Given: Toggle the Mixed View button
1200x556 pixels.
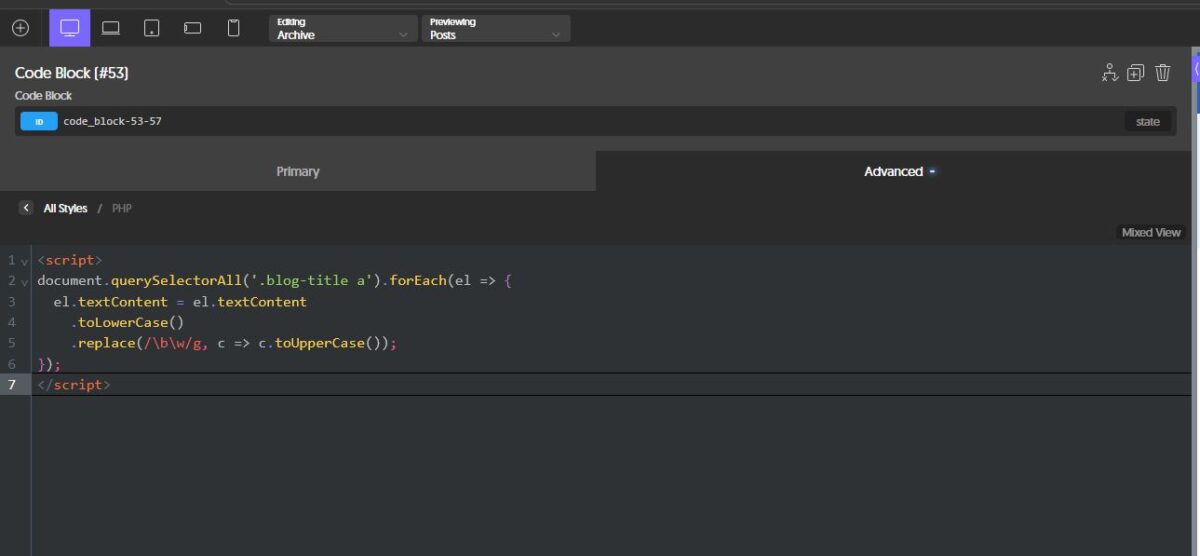Looking at the screenshot, I should 1151,232.
